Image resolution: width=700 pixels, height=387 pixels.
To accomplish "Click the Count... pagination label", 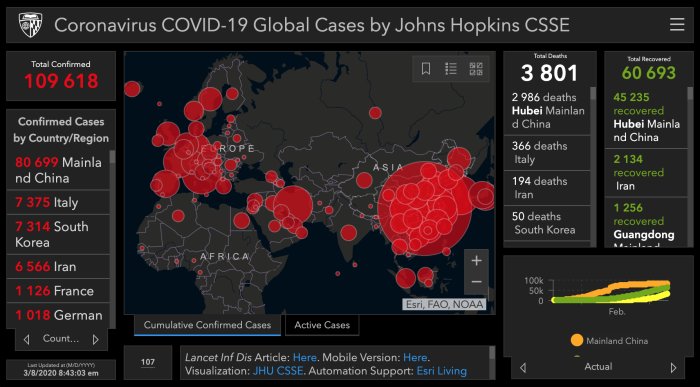I will (61, 339).
